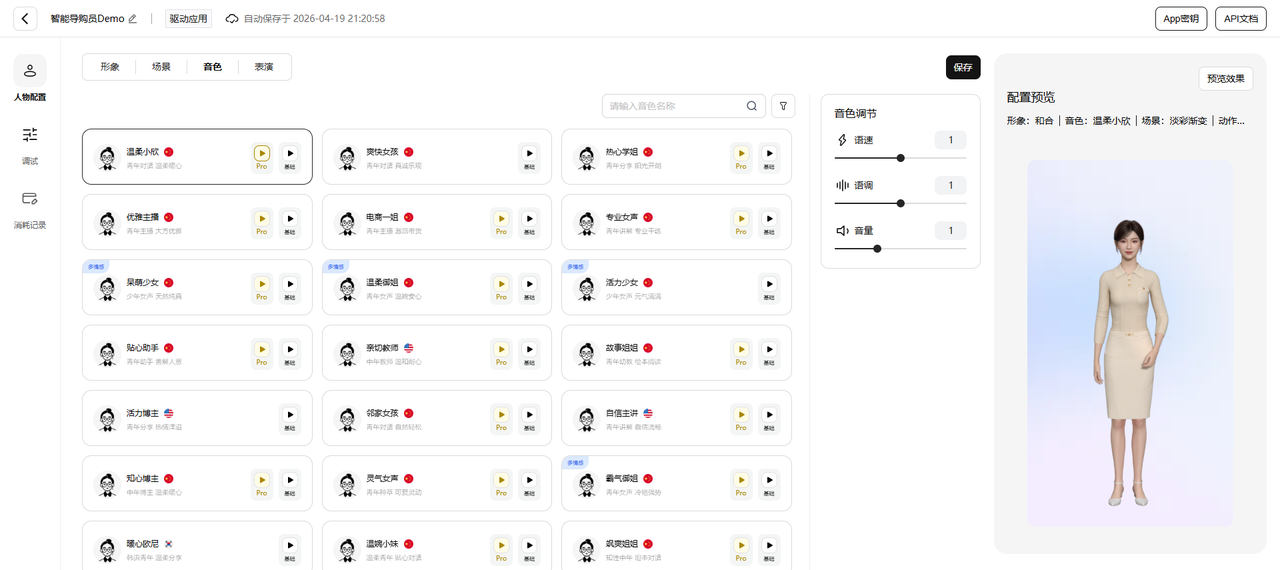Open the 预览效果 preview button

(1226, 79)
